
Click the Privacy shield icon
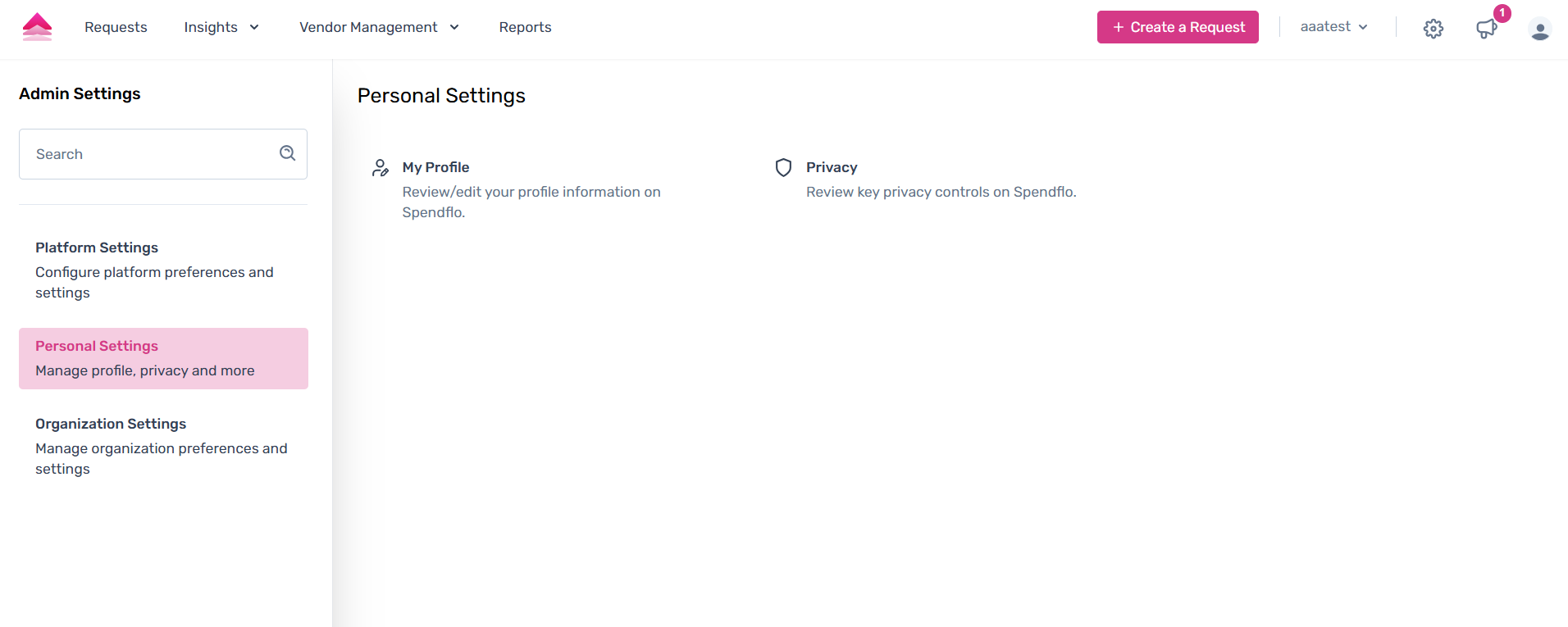[783, 168]
